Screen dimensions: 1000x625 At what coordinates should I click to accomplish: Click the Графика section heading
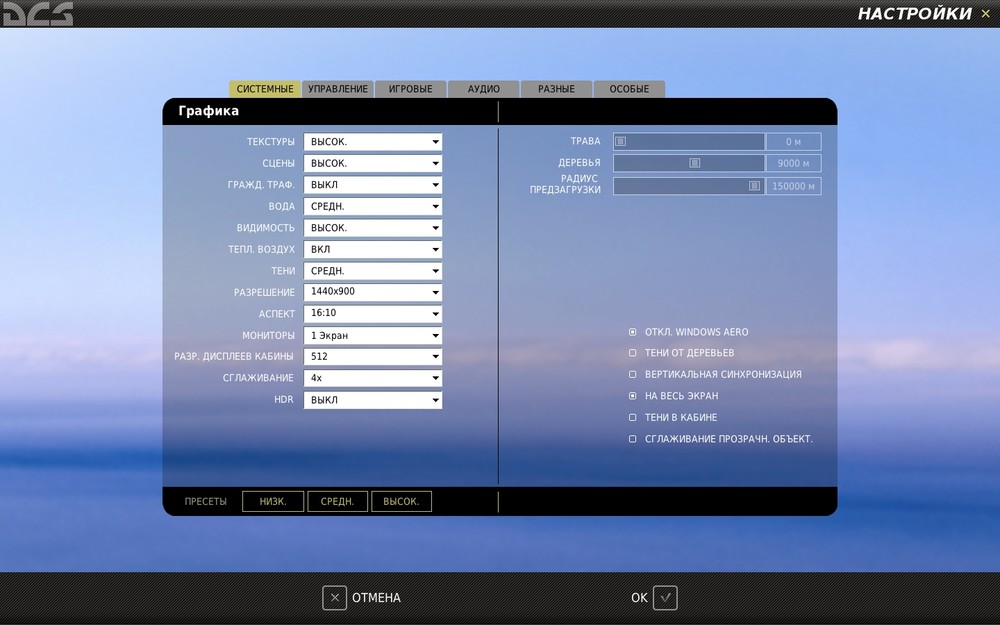point(209,111)
